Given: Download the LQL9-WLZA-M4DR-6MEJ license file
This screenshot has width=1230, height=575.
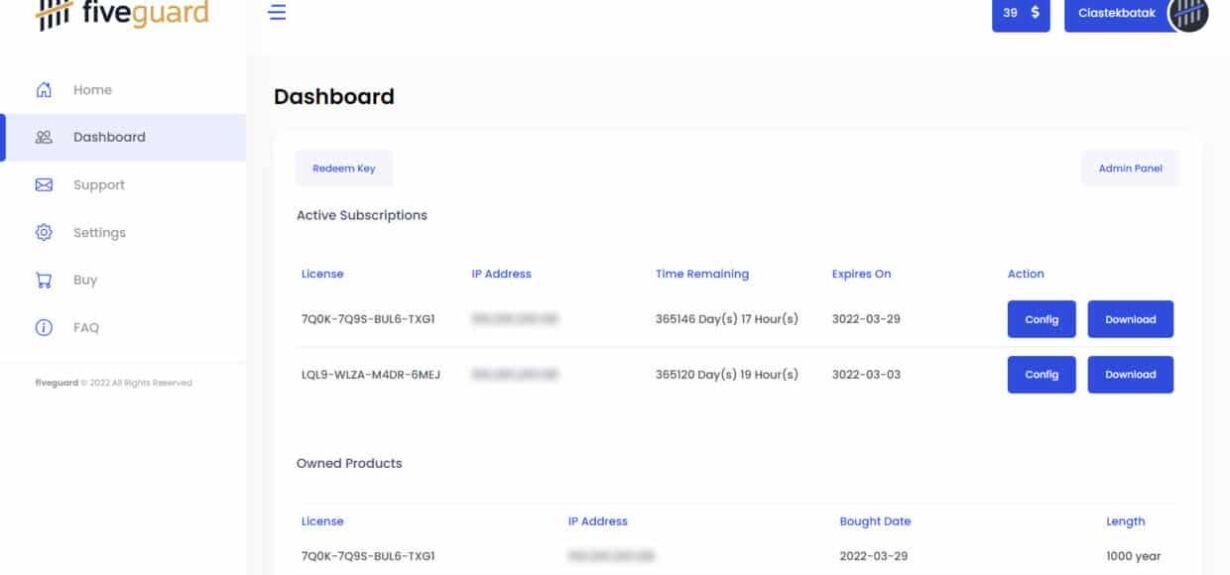Looking at the screenshot, I should 1130,375.
